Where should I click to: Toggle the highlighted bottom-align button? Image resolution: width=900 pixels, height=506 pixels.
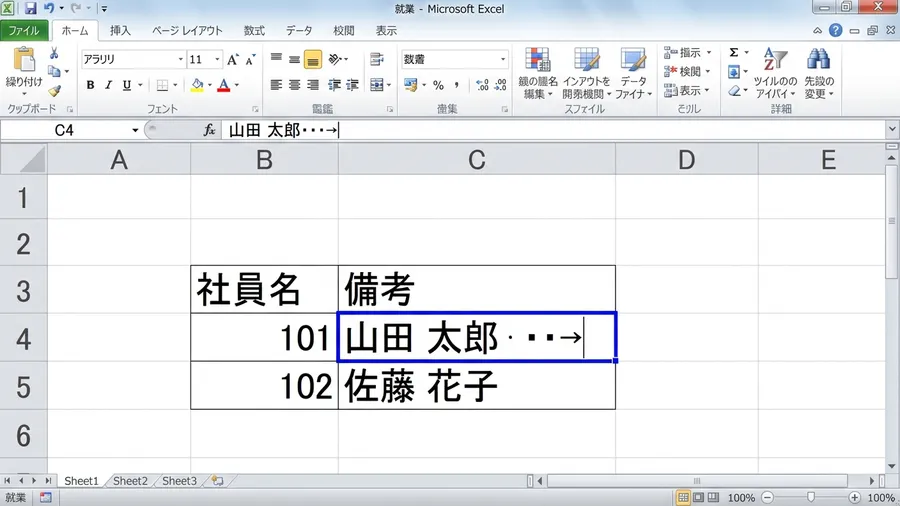313,59
